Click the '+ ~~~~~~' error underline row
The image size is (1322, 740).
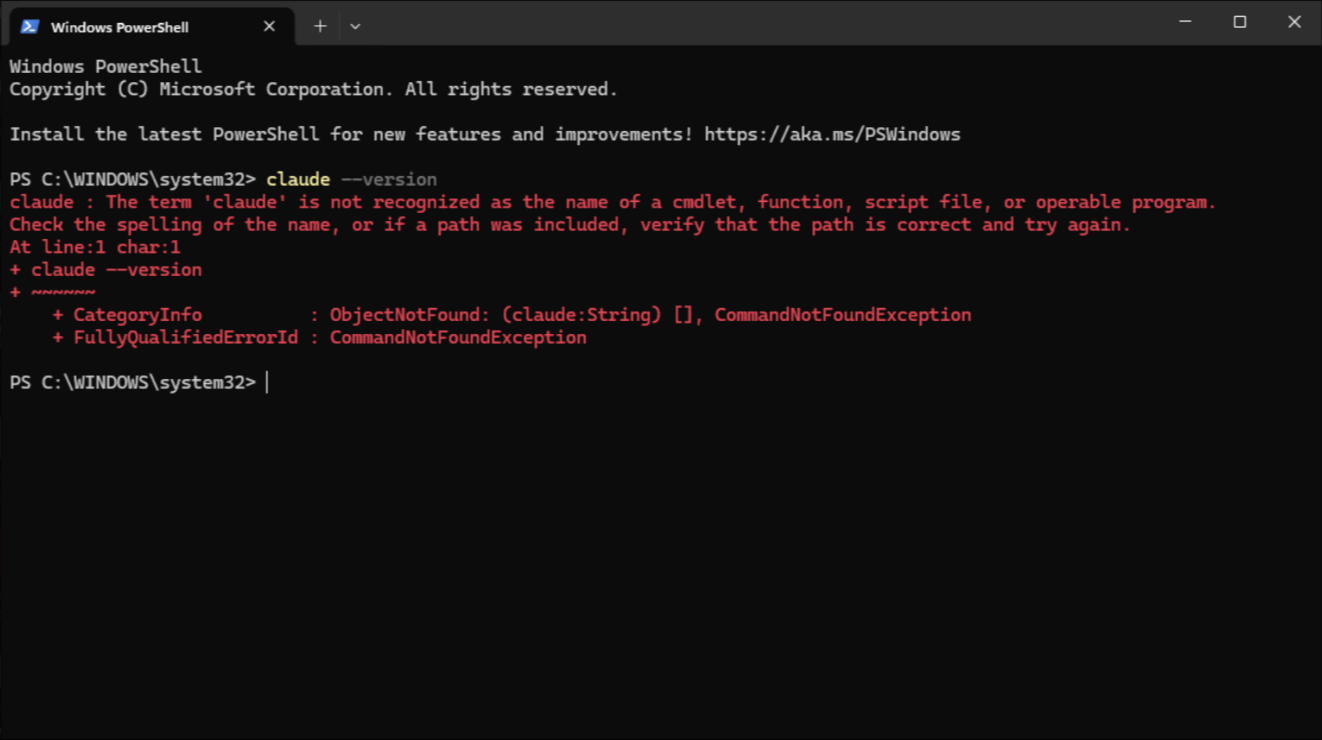(x=53, y=293)
